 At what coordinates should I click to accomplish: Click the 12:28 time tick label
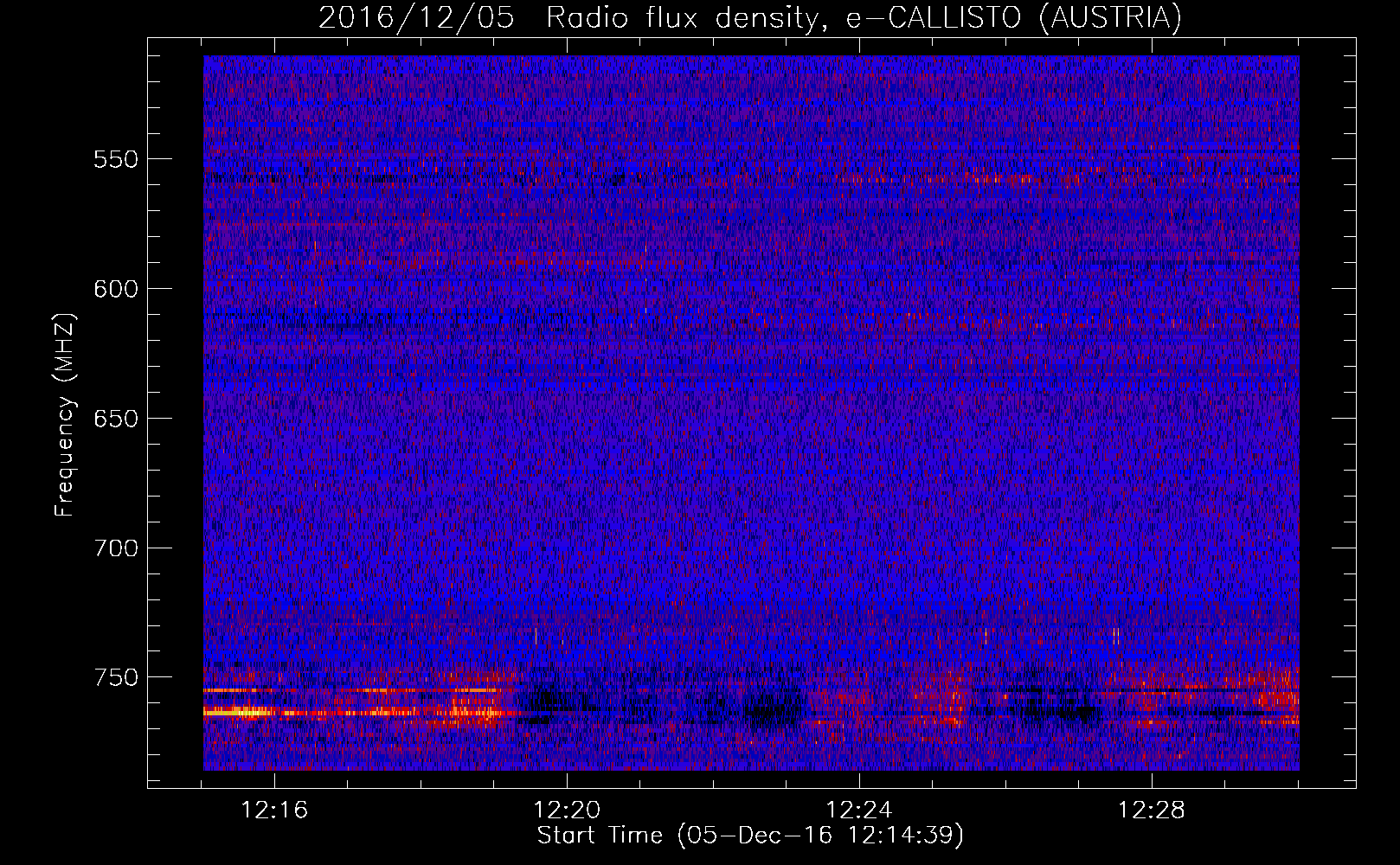[1152, 811]
